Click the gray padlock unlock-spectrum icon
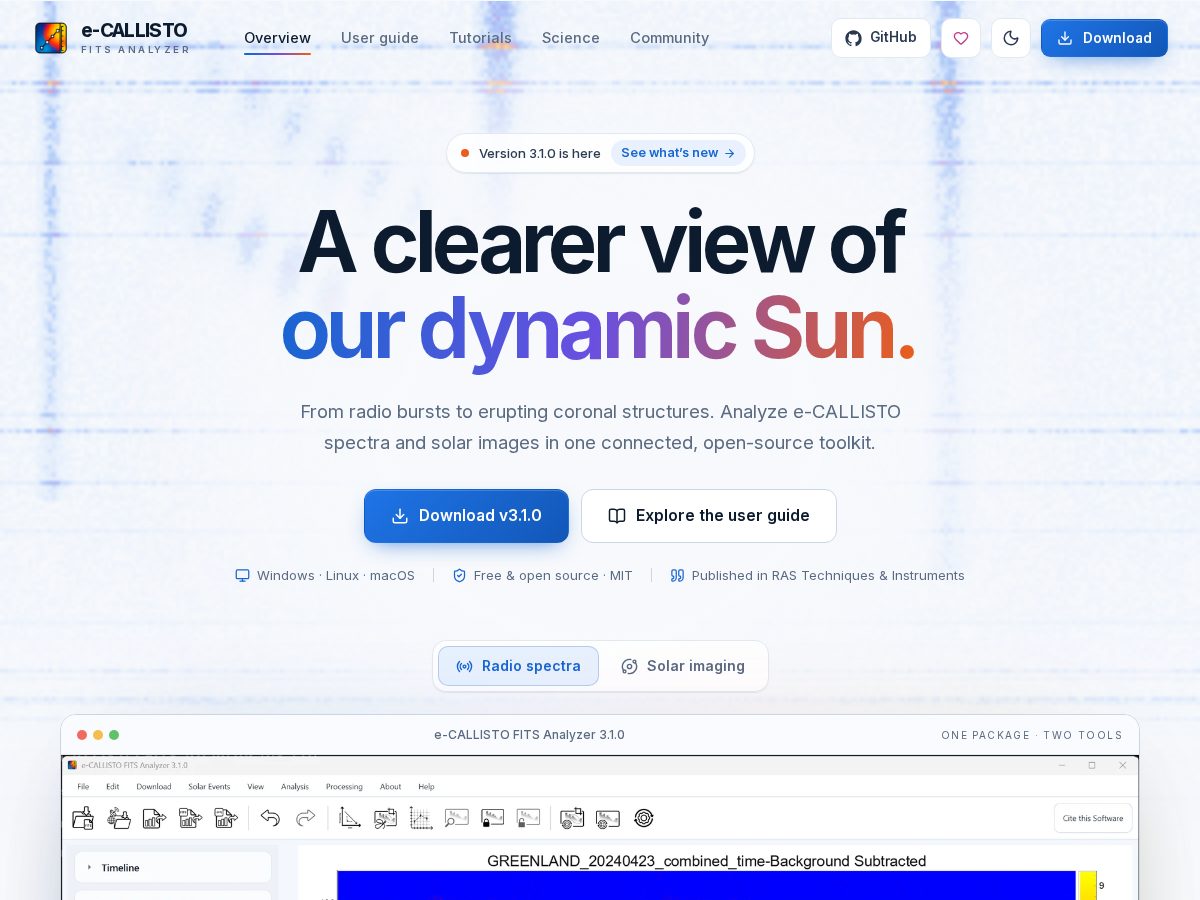Viewport: 1200px width, 900px height. pos(529,818)
